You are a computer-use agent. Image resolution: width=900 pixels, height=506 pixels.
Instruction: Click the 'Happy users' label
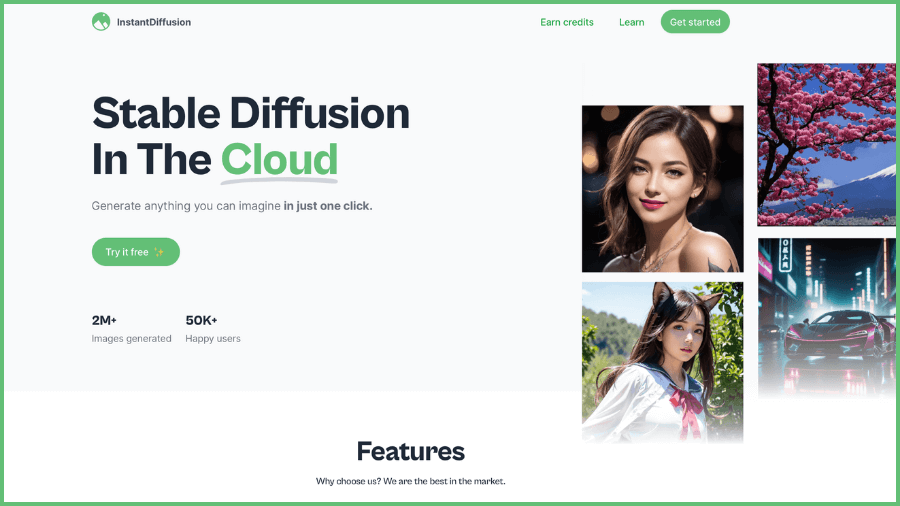213,338
